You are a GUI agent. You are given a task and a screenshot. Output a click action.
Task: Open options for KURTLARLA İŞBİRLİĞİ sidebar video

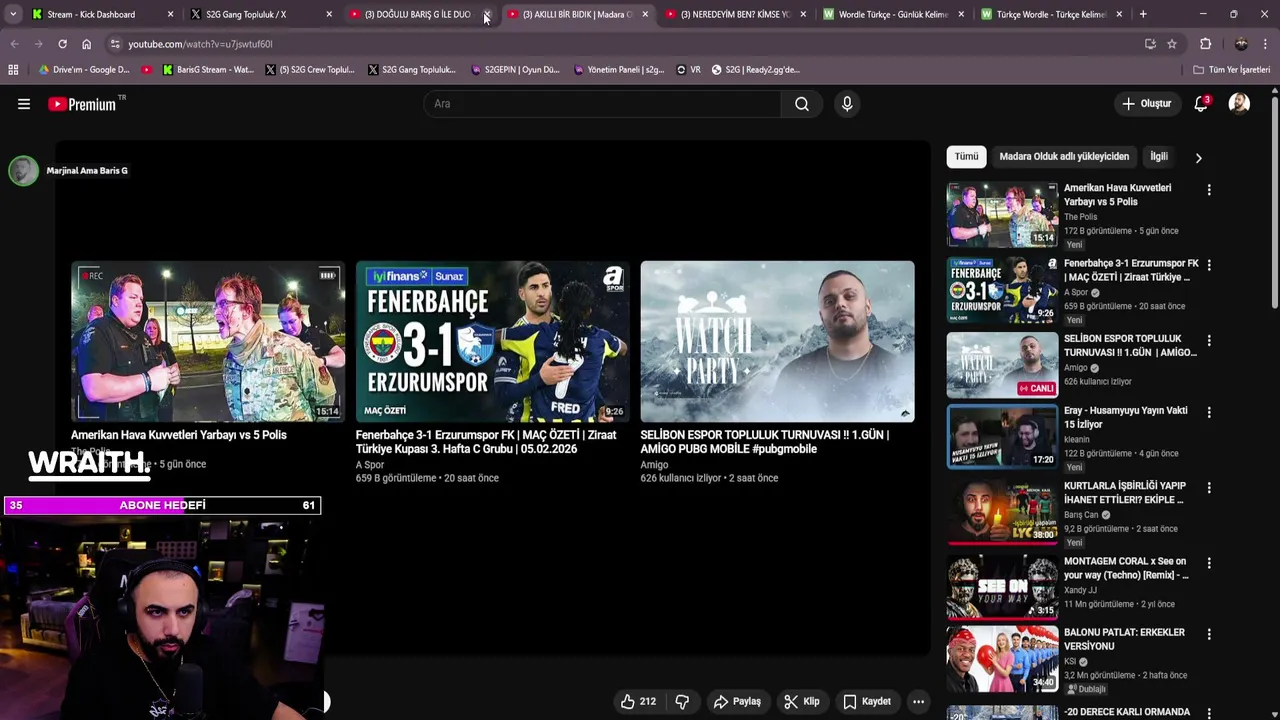pos(1209,487)
